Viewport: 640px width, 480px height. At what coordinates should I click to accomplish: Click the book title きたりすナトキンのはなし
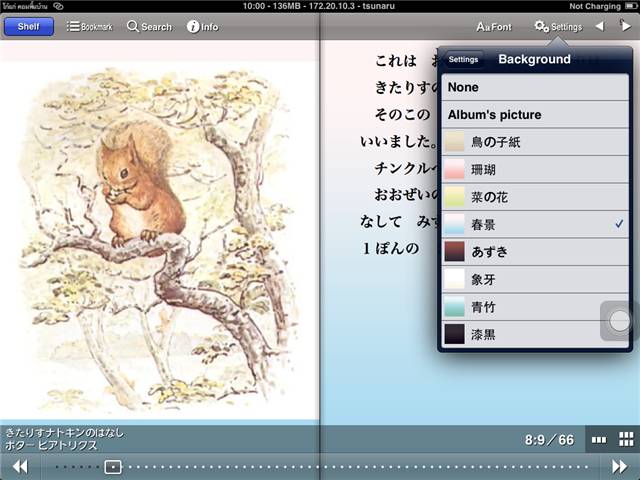click(64, 433)
